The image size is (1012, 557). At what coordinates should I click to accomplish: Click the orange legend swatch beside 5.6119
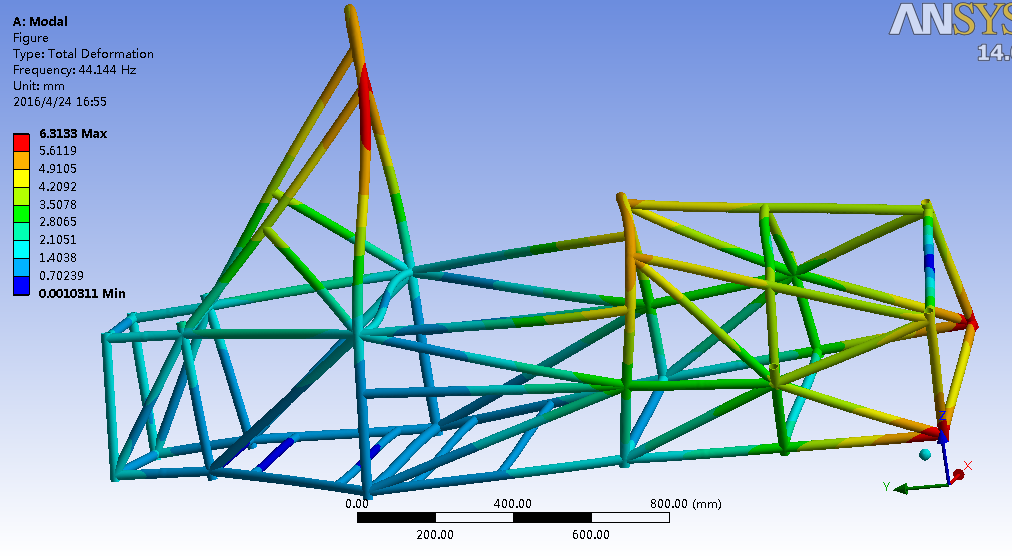click(21, 161)
